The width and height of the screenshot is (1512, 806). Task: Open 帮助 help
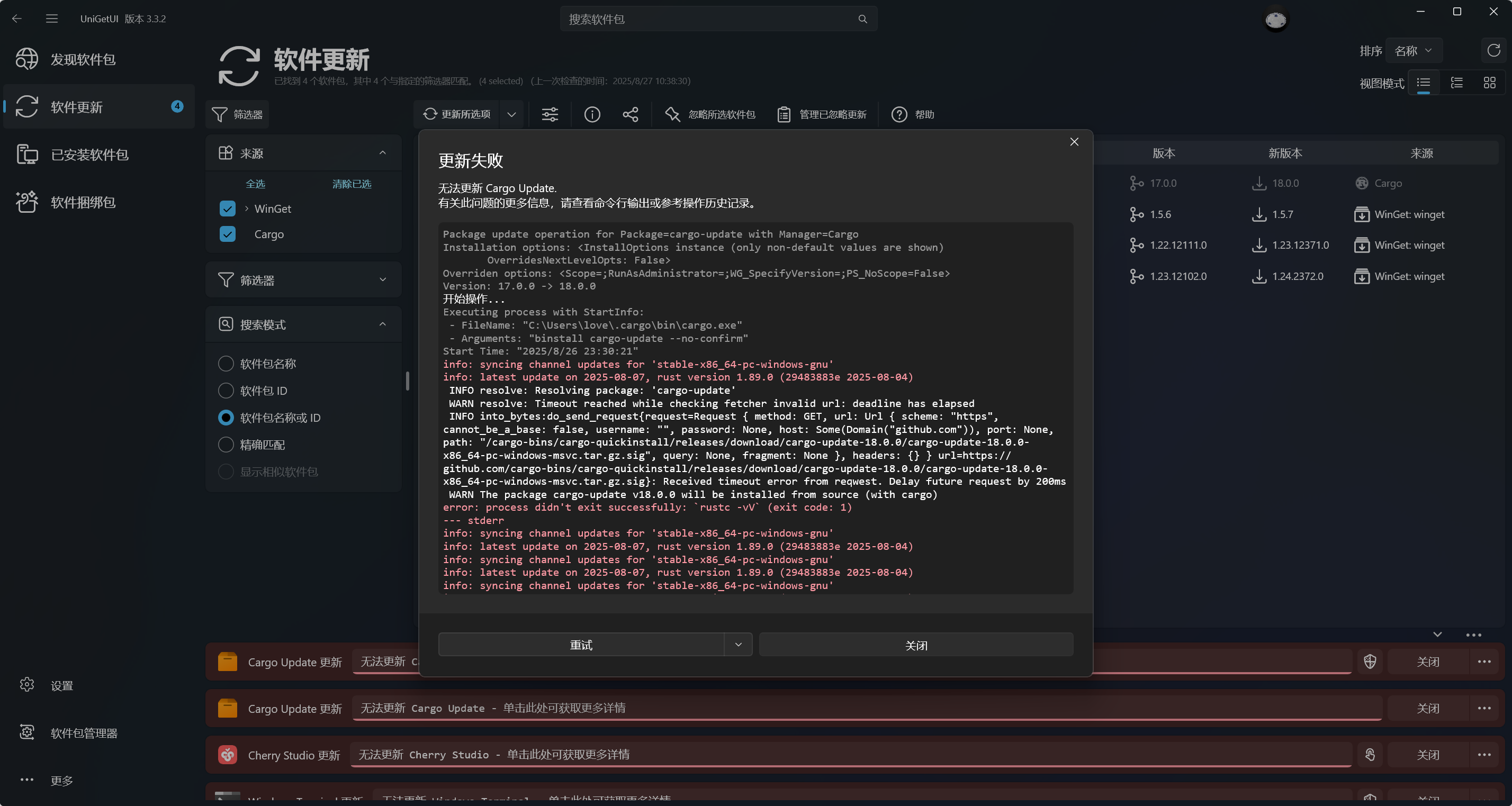(912, 114)
